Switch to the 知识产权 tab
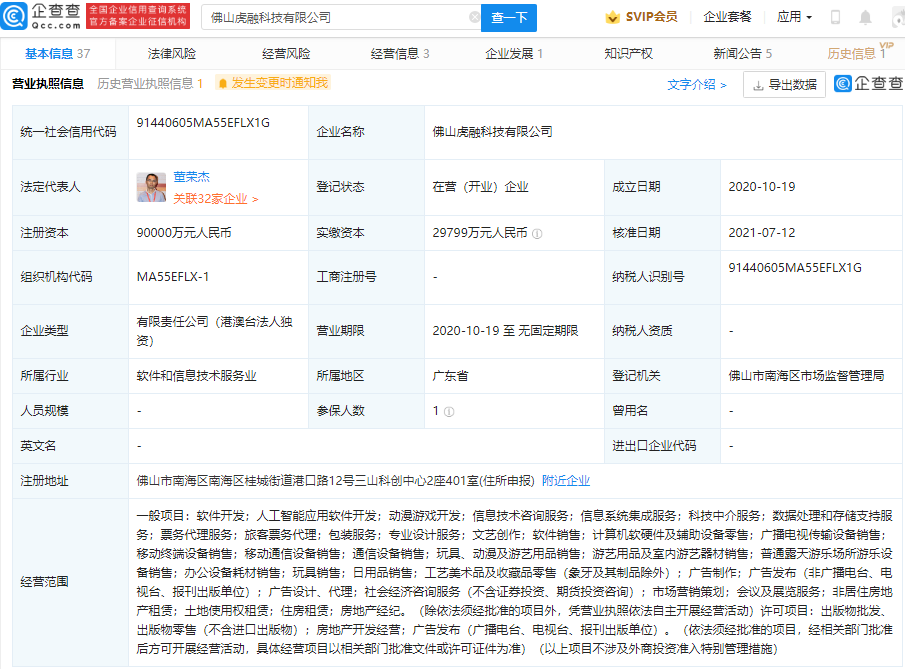Screen dimensions: 905x669 tap(628, 54)
